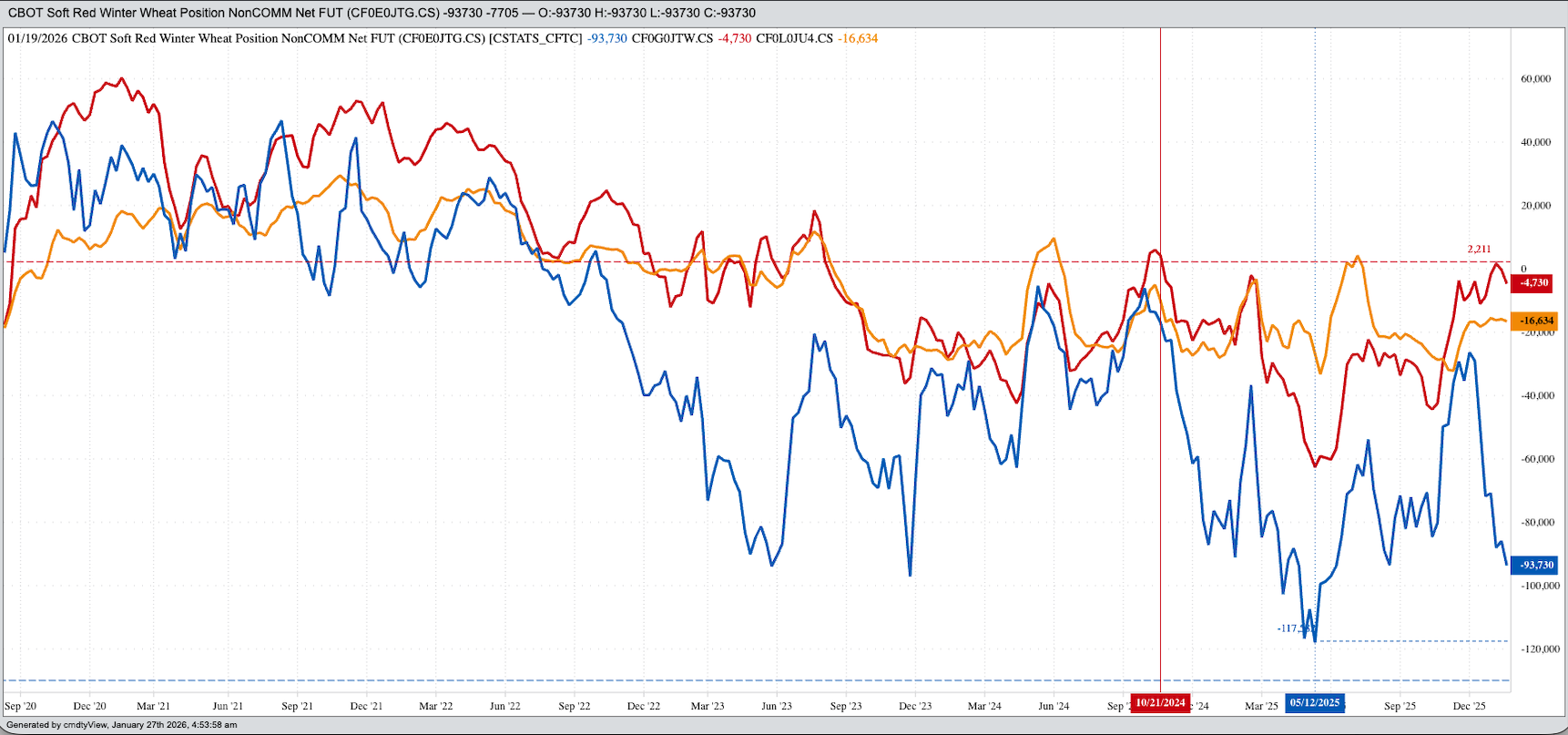
Task: Click the blue -93,730 legend value
Action: click(606, 38)
